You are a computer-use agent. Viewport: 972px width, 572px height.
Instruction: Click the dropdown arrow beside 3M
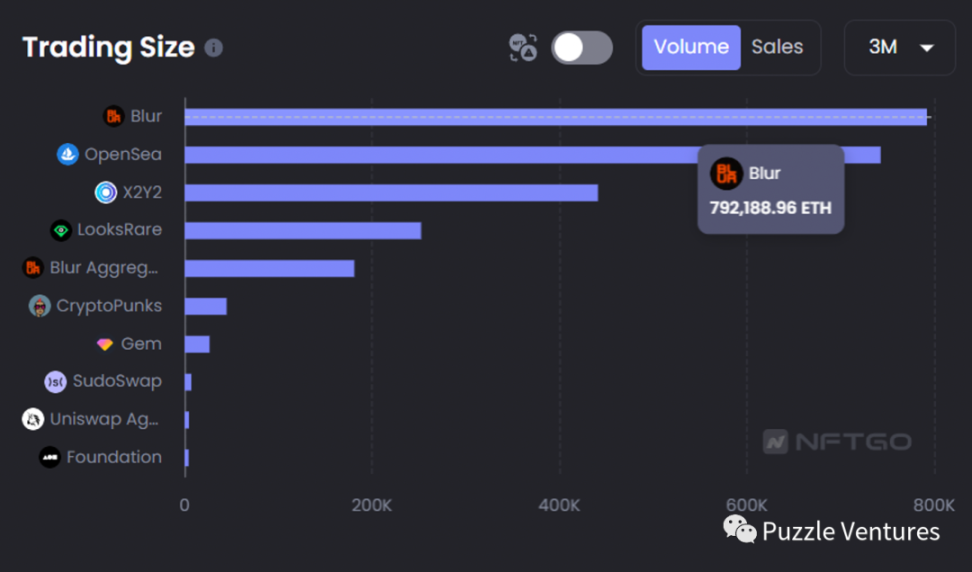927,48
